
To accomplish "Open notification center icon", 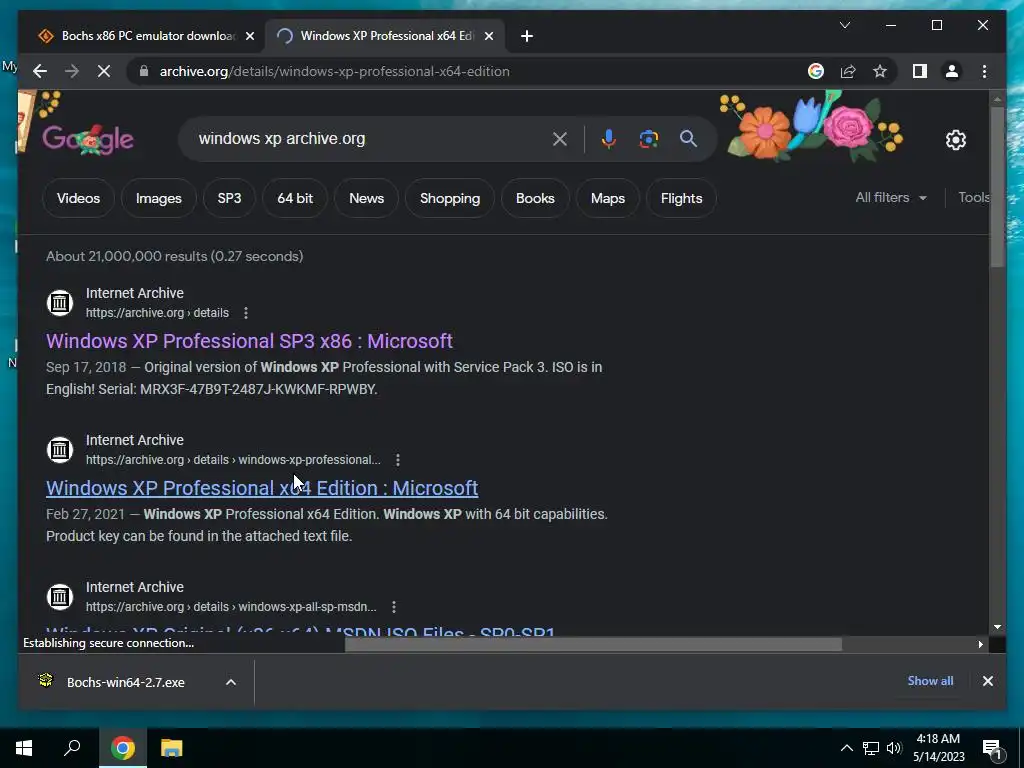I will pos(993,748).
